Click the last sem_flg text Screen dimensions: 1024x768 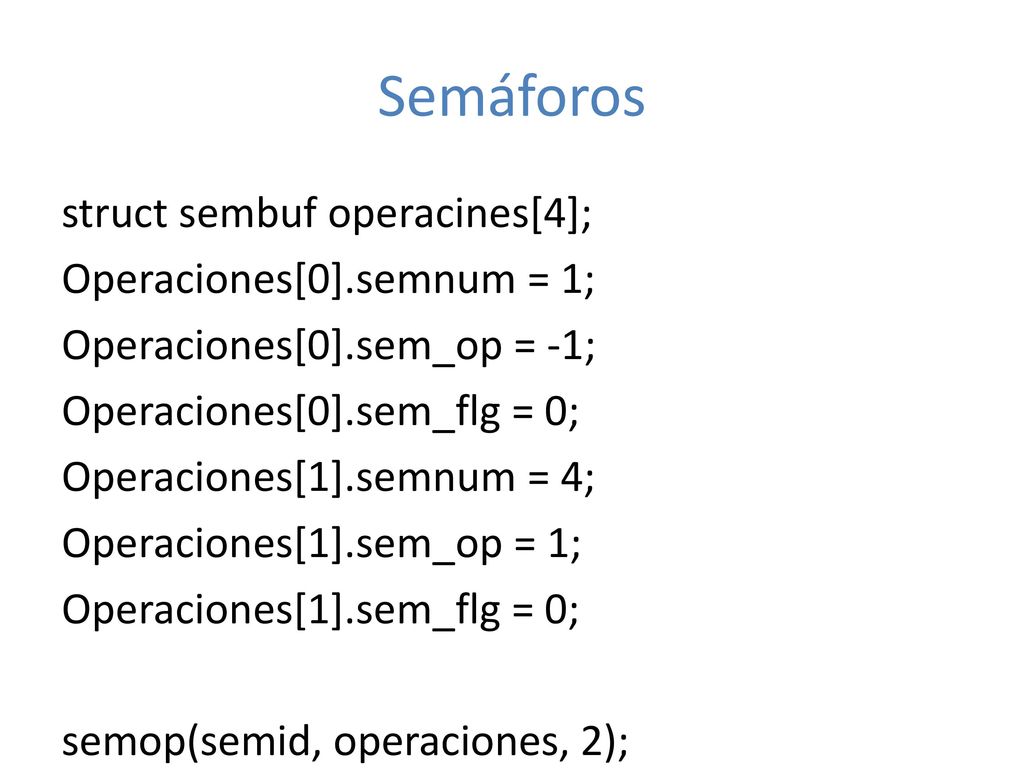tap(428, 611)
